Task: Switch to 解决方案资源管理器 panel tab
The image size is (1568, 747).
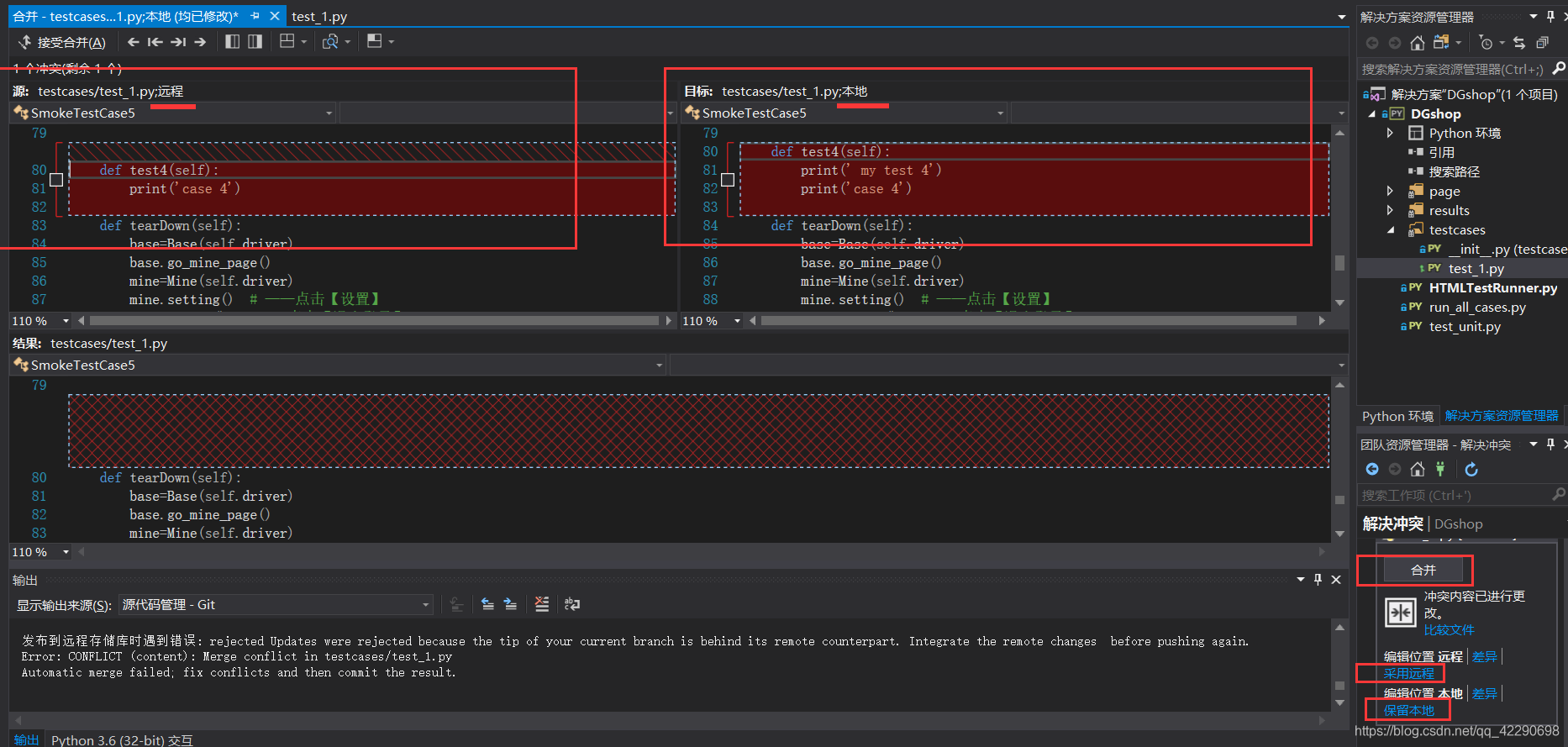Action: (x=1501, y=416)
